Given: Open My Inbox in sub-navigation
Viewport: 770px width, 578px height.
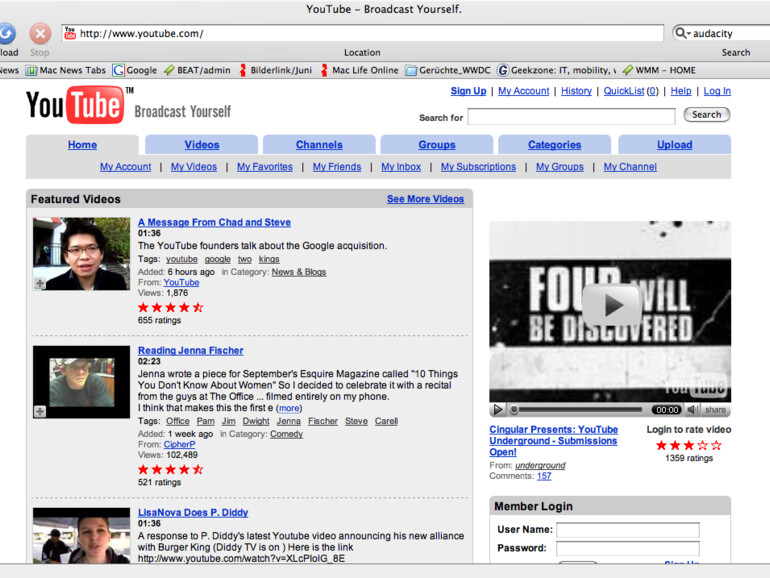Looking at the screenshot, I should (401, 167).
